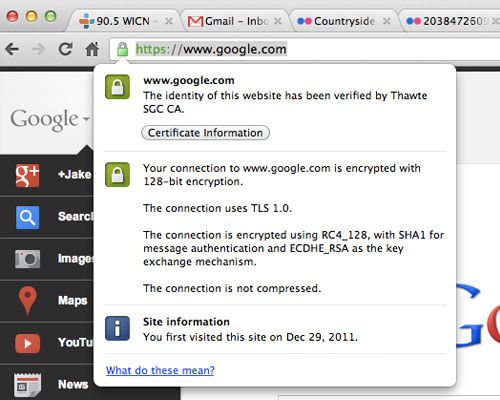Open the 'What do these mean?' link
Screen dimensions: 500x400
(x=160, y=370)
